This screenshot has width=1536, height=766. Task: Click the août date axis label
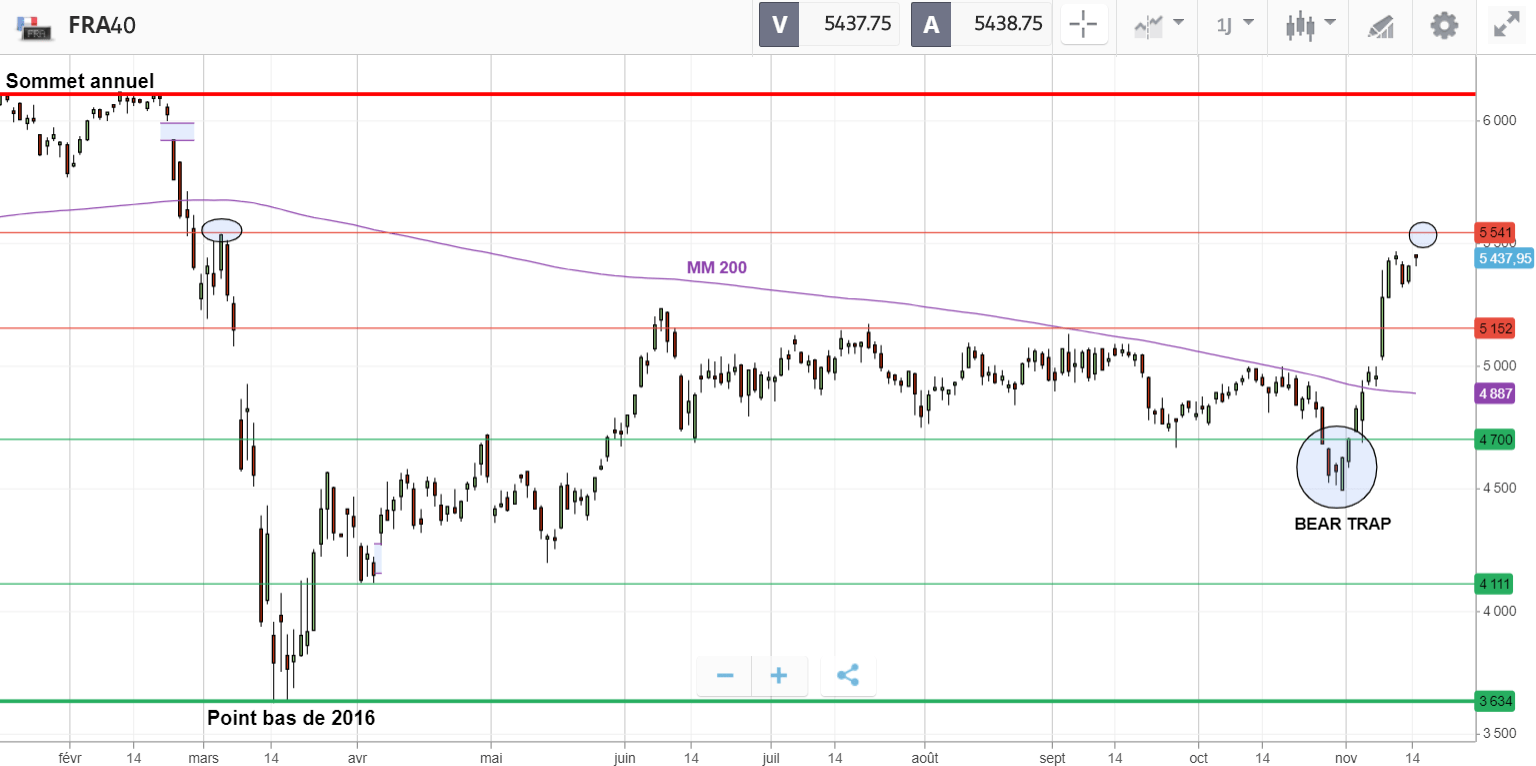point(925,757)
